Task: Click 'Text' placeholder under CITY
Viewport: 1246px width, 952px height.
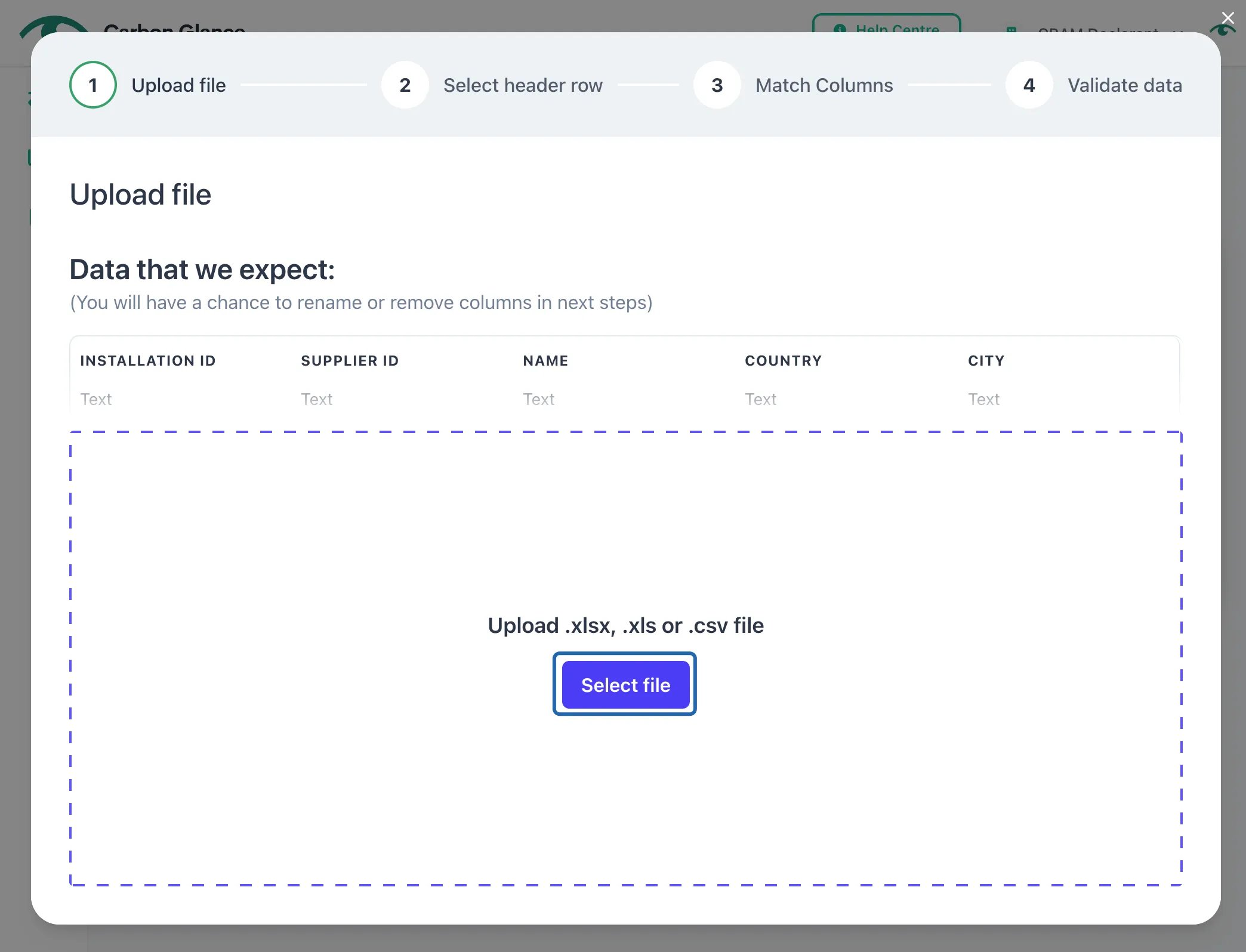Action: pyautogui.click(x=984, y=399)
